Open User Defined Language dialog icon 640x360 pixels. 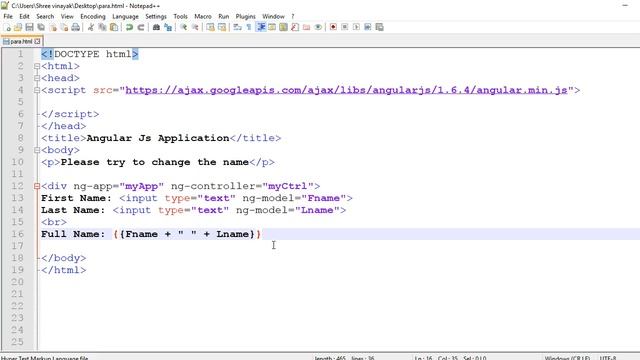(272, 27)
